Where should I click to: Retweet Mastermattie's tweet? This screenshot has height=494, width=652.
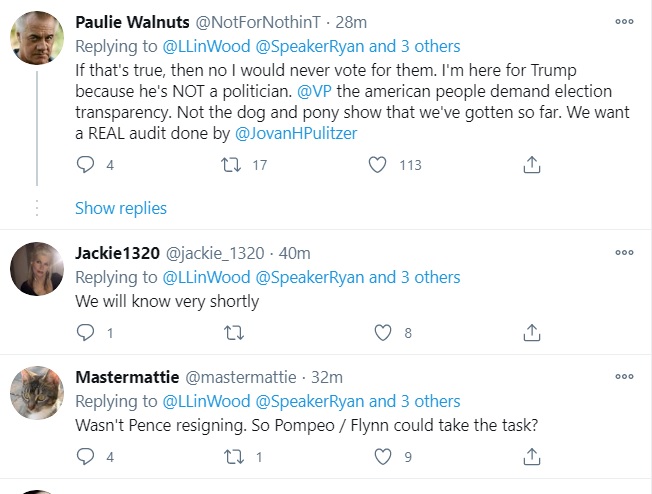(234, 457)
